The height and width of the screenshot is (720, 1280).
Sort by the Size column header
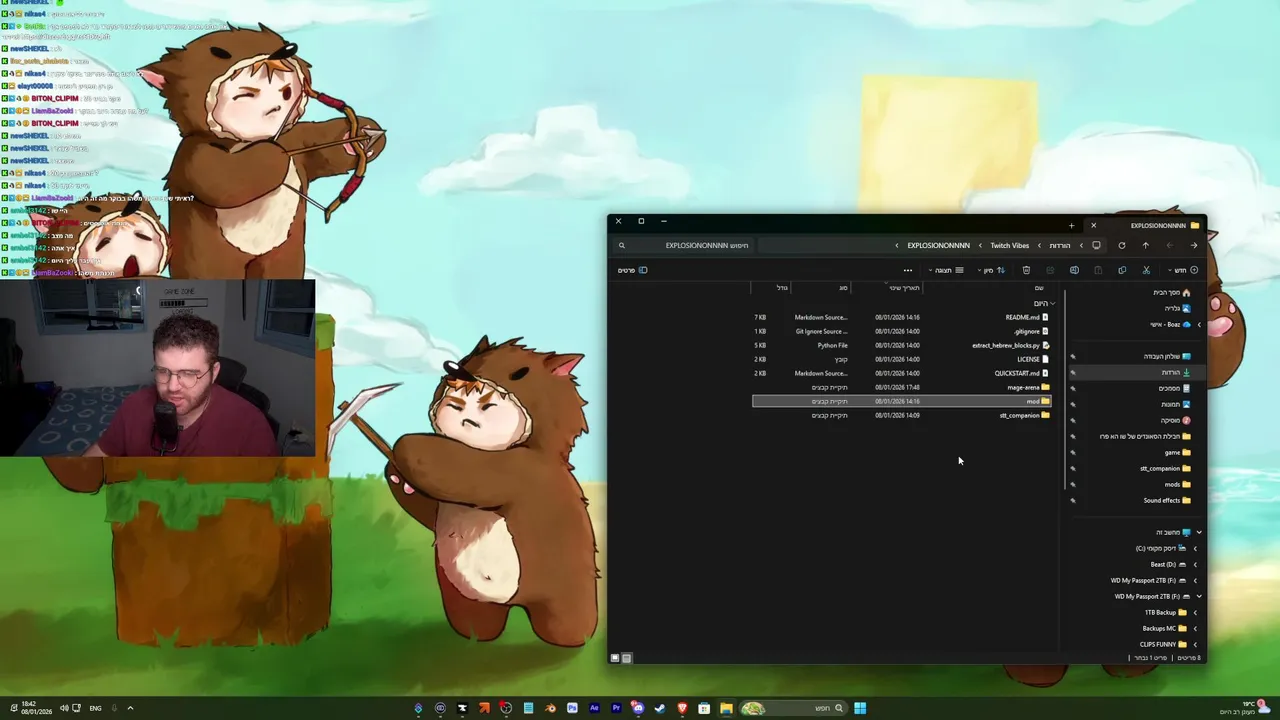pos(782,287)
